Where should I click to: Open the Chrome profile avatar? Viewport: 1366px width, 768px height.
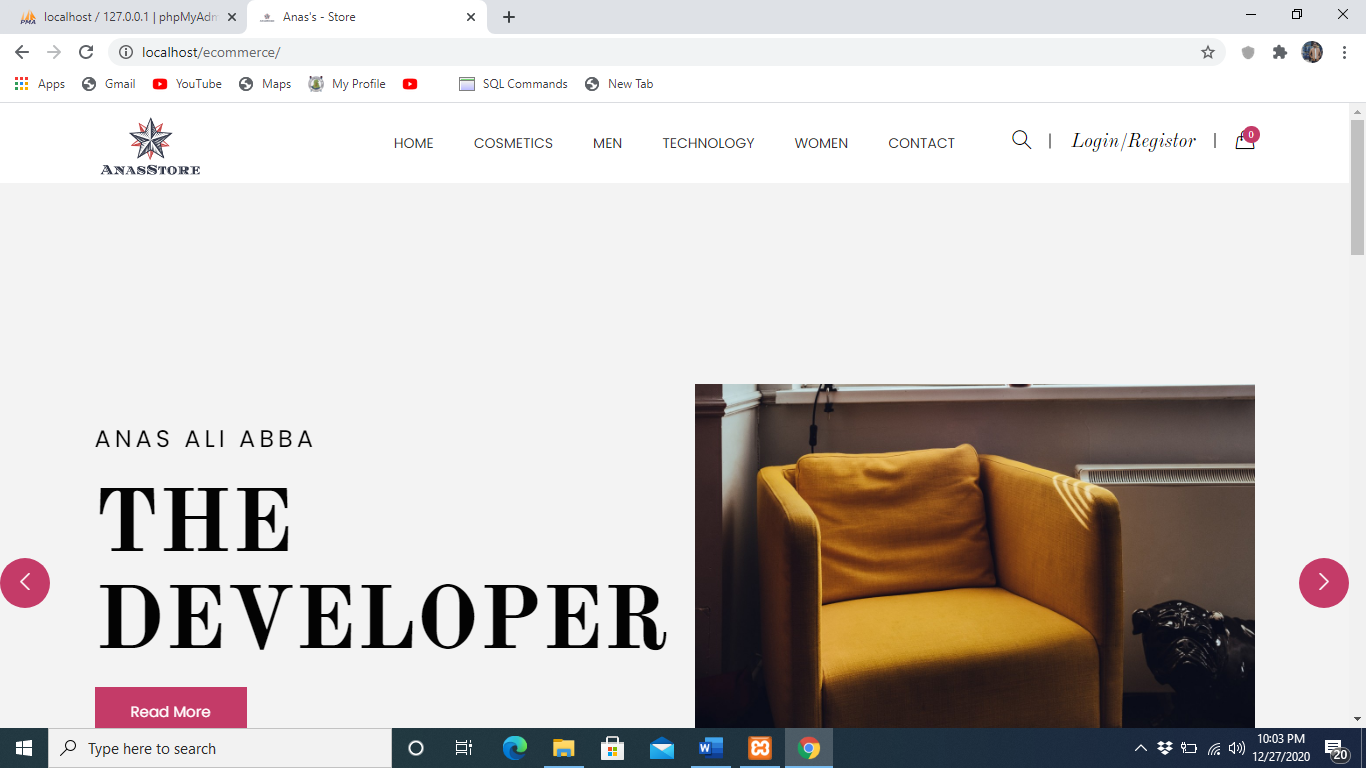[x=1312, y=52]
